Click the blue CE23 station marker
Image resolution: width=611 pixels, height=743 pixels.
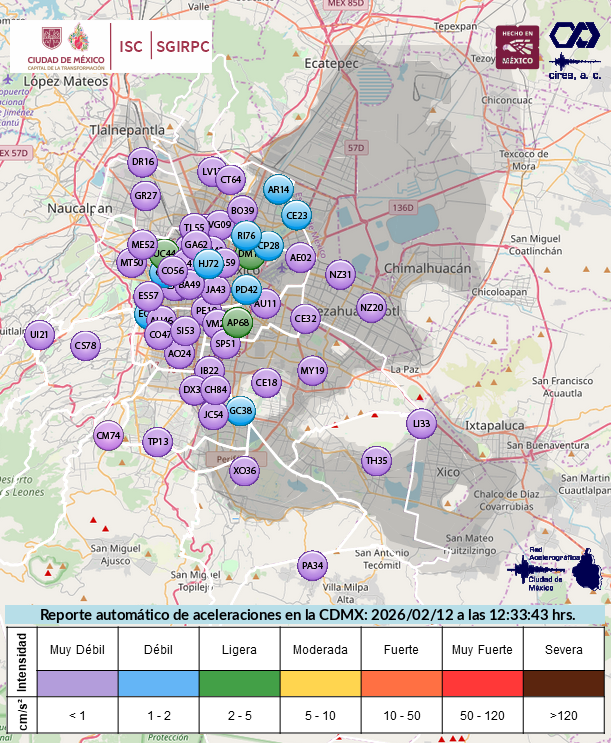pyautogui.click(x=297, y=215)
